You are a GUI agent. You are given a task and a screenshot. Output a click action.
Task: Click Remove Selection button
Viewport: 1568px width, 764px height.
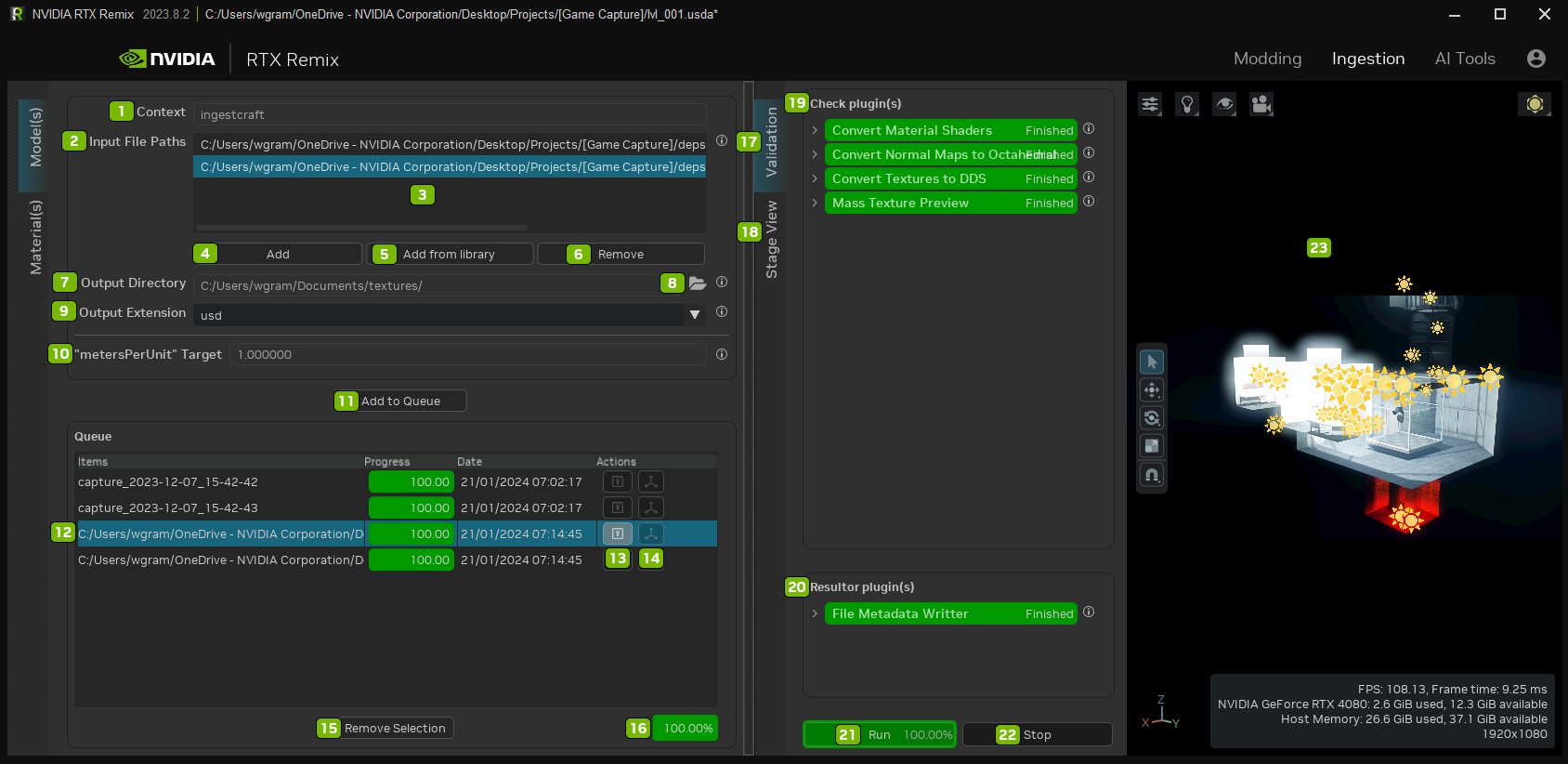pos(385,728)
